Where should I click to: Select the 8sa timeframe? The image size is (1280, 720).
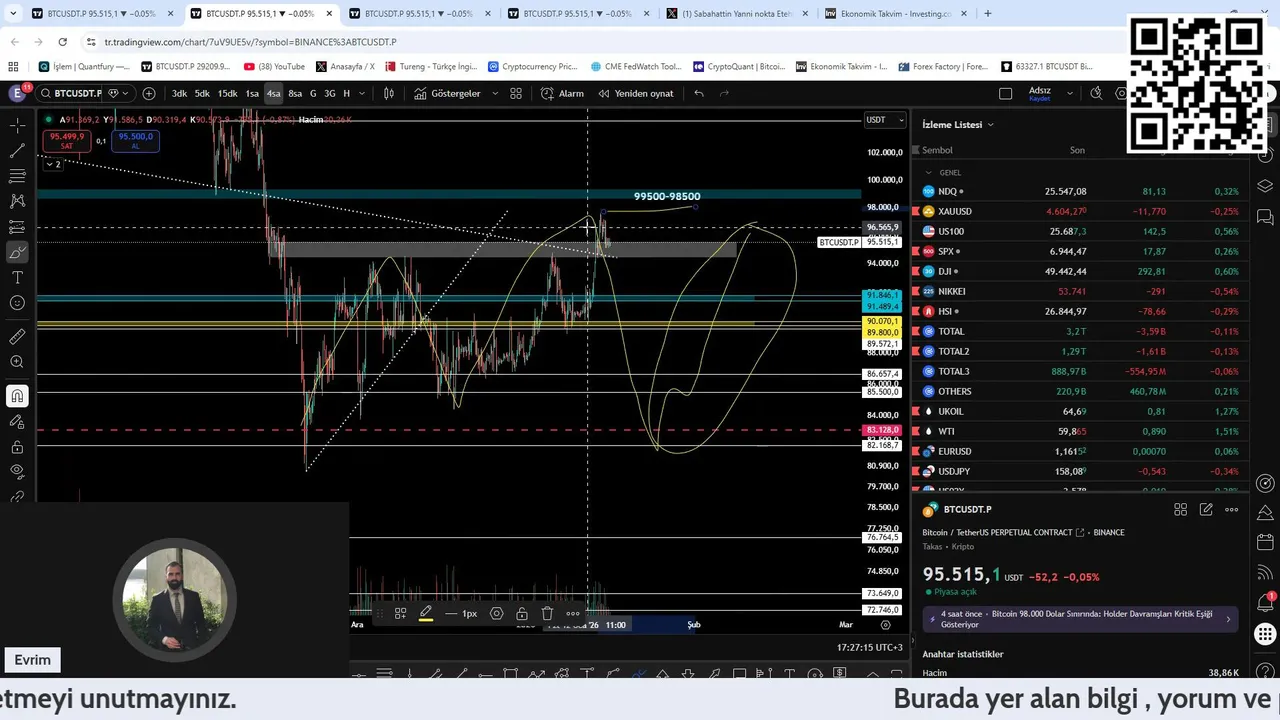coord(295,93)
